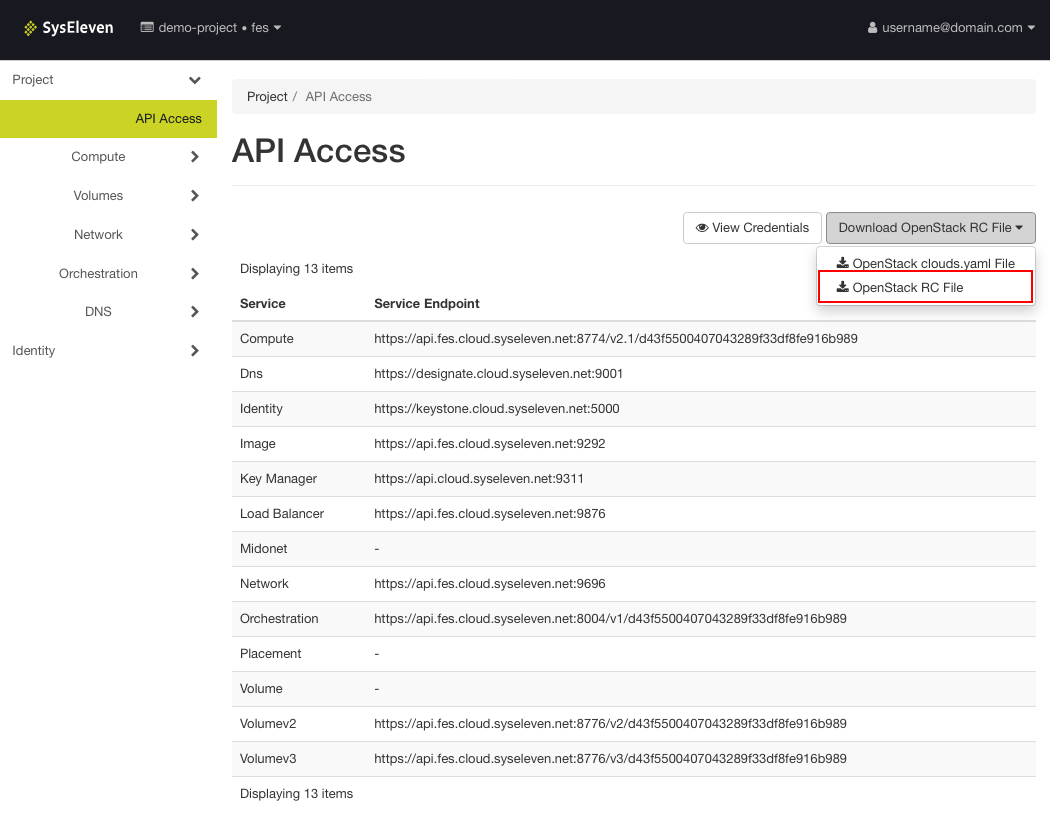Click the user avatar icon in header
The width and height of the screenshot is (1050, 821).
(872, 27)
